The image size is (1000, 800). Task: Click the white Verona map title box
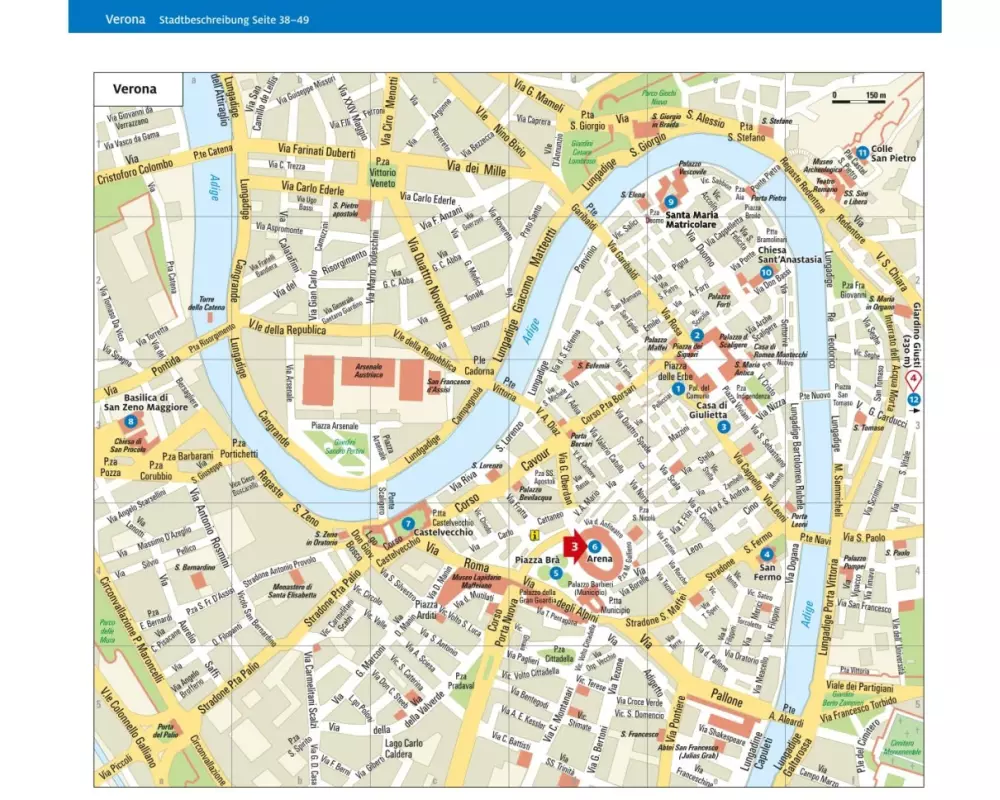[x=139, y=88]
